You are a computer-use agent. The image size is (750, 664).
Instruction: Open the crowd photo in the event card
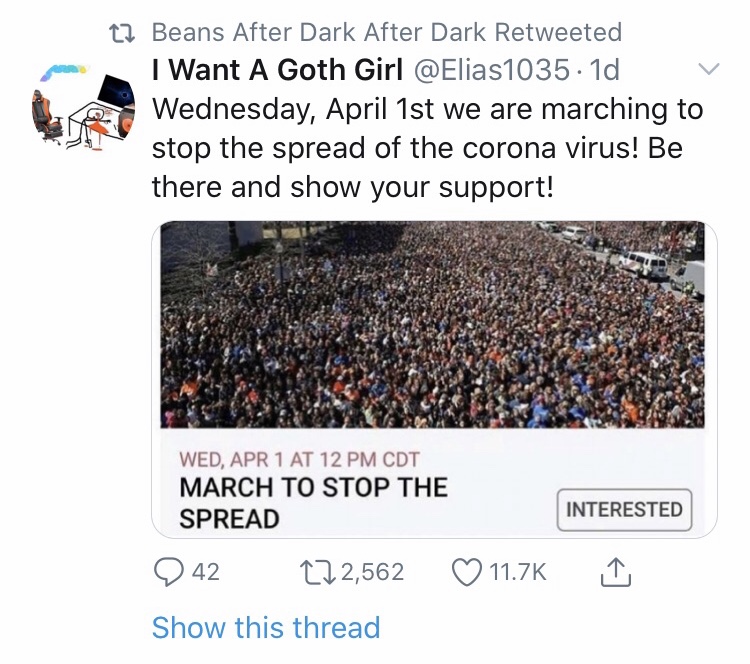coord(433,325)
